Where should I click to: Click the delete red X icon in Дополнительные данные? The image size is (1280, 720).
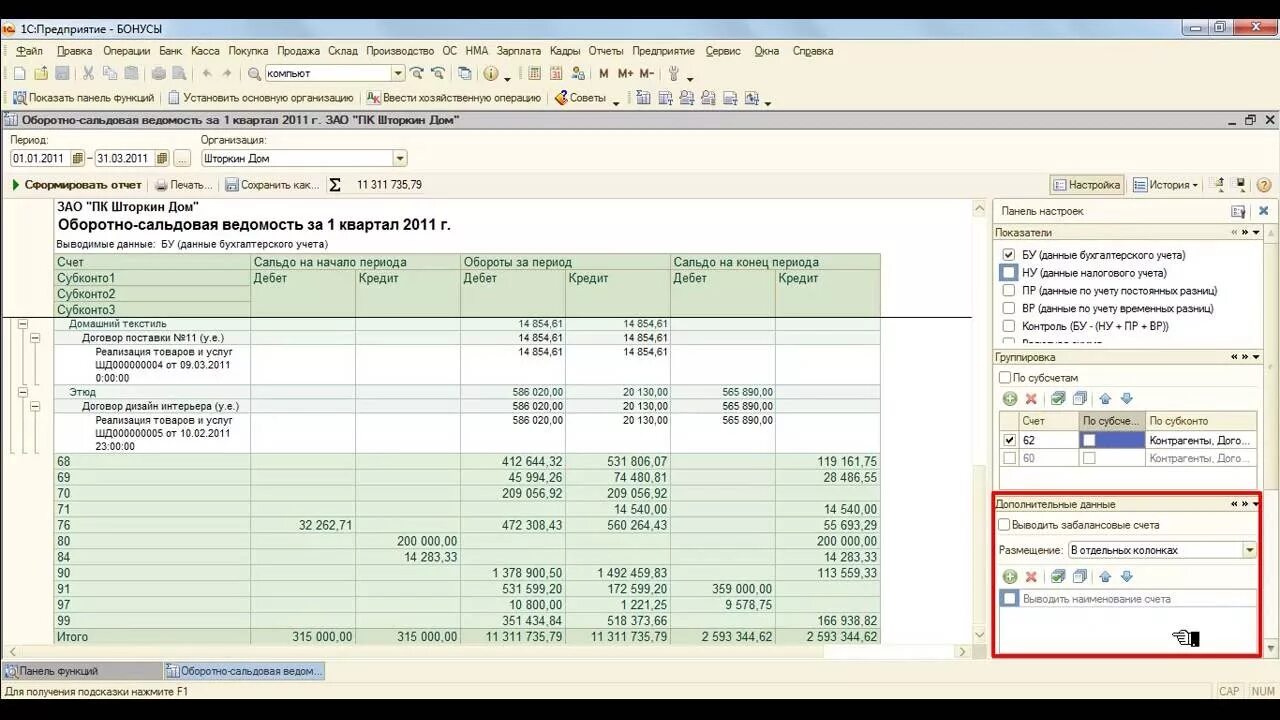pyautogui.click(x=1031, y=577)
